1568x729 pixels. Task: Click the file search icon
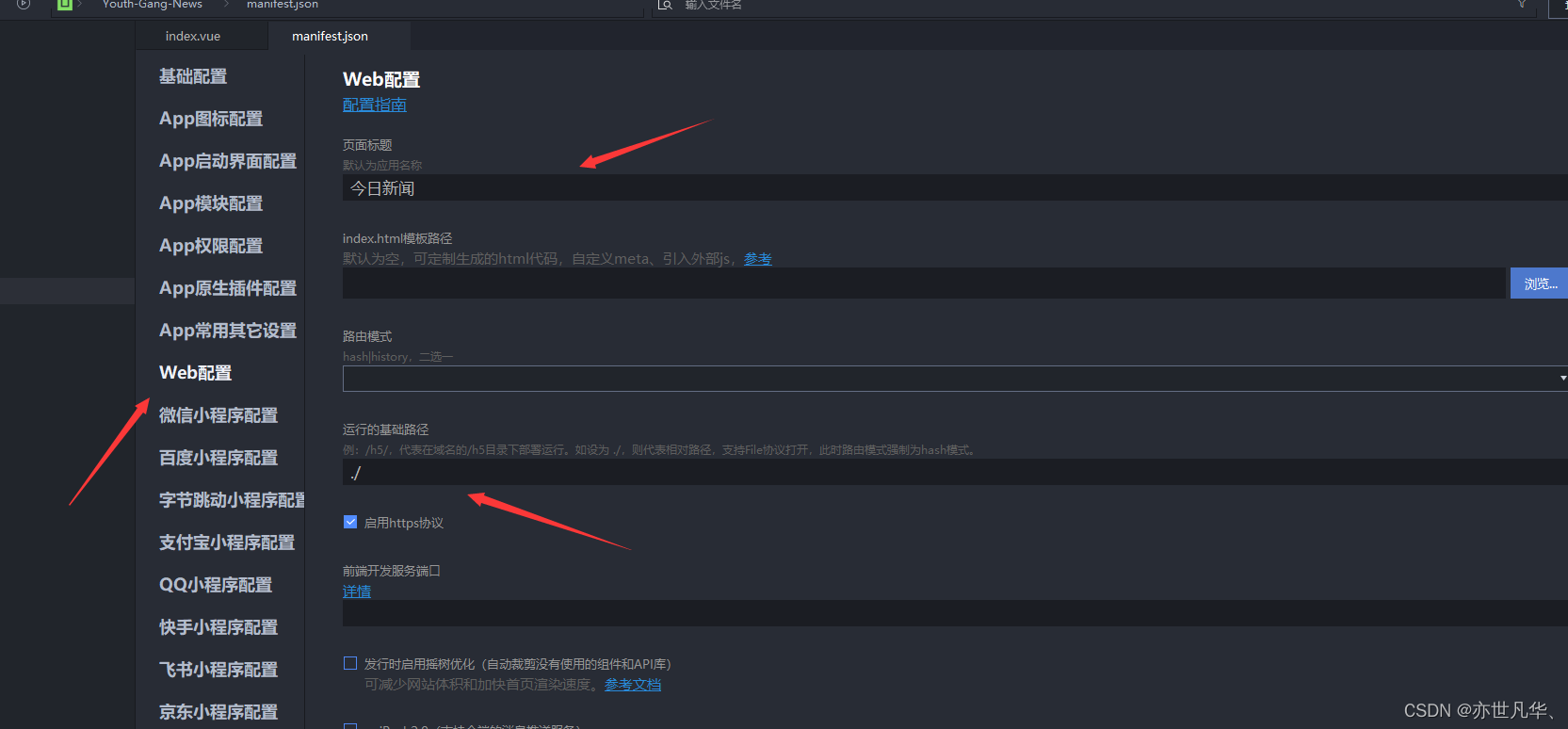click(x=665, y=5)
